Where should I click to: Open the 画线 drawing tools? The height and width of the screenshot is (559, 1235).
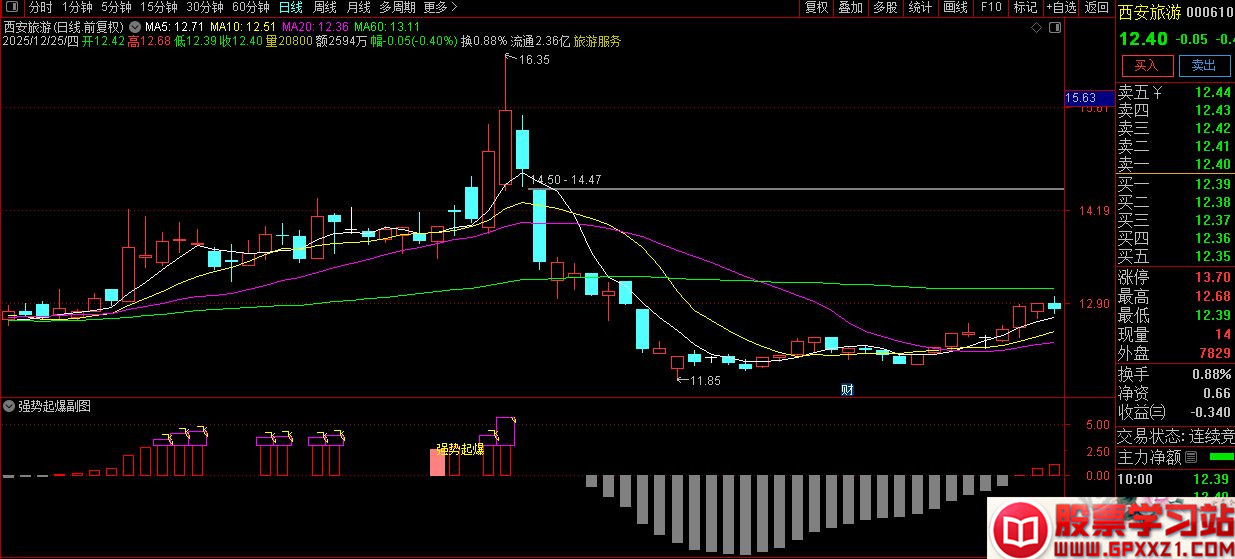click(x=956, y=8)
